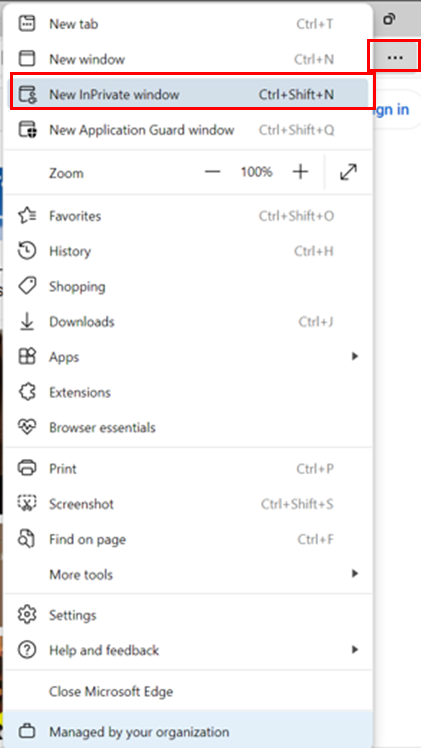This screenshot has width=421, height=748.
Task: Open the Settings and more ellipsis button
Action: pyautogui.click(x=395, y=58)
